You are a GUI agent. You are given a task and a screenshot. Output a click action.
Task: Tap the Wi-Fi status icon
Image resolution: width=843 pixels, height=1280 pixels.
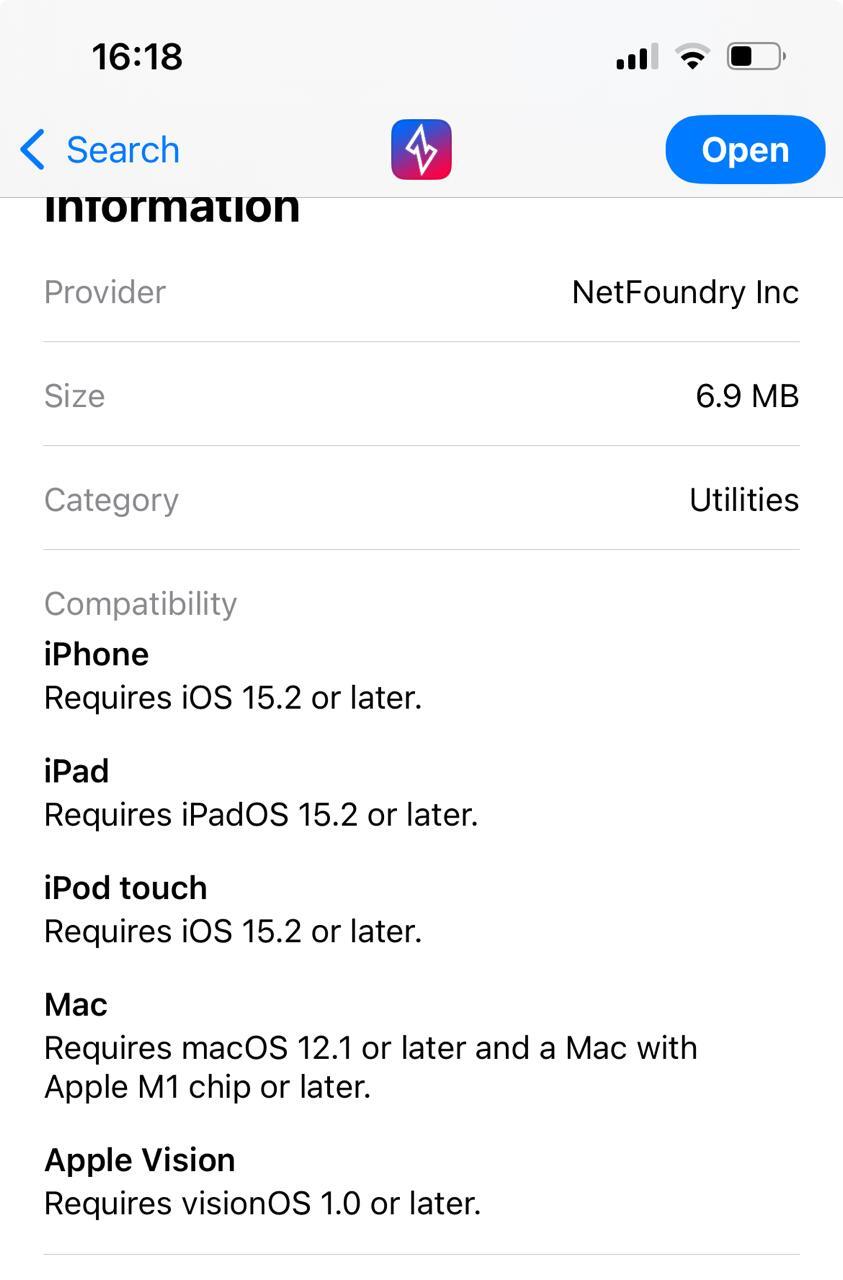(x=691, y=56)
